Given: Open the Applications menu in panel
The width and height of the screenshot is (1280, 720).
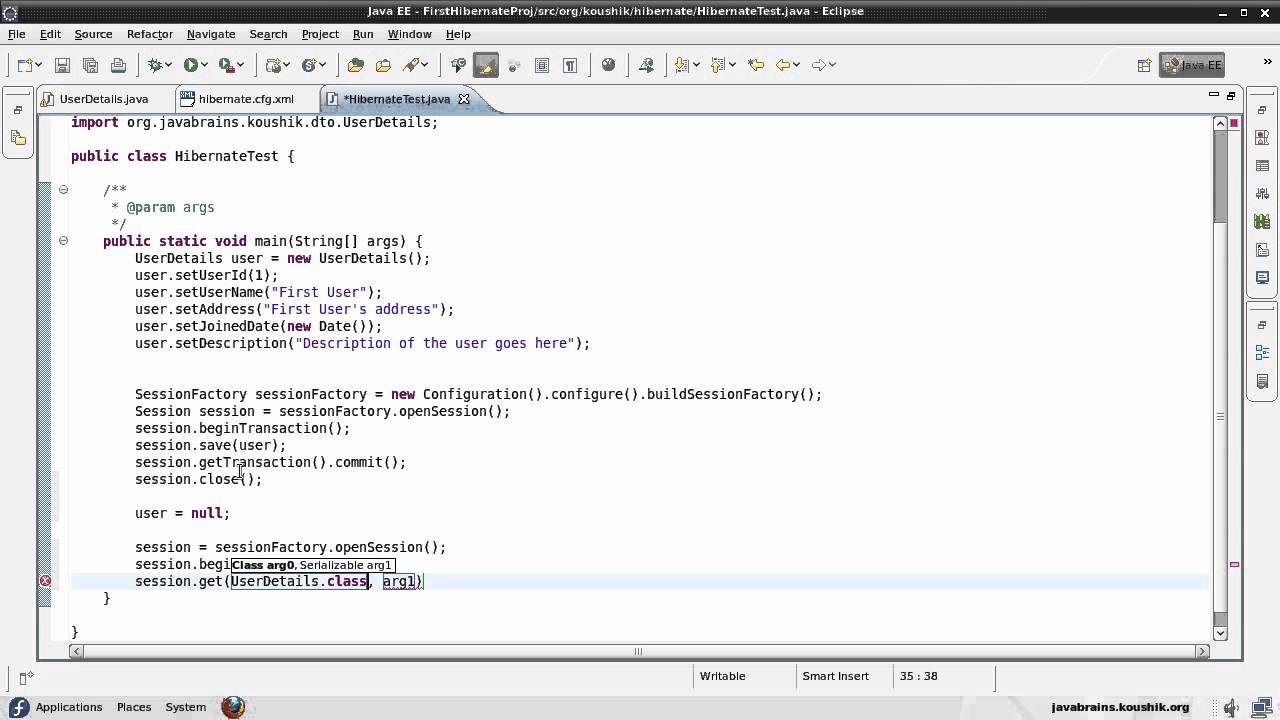Looking at the screenshot, I should coord(68,707).
